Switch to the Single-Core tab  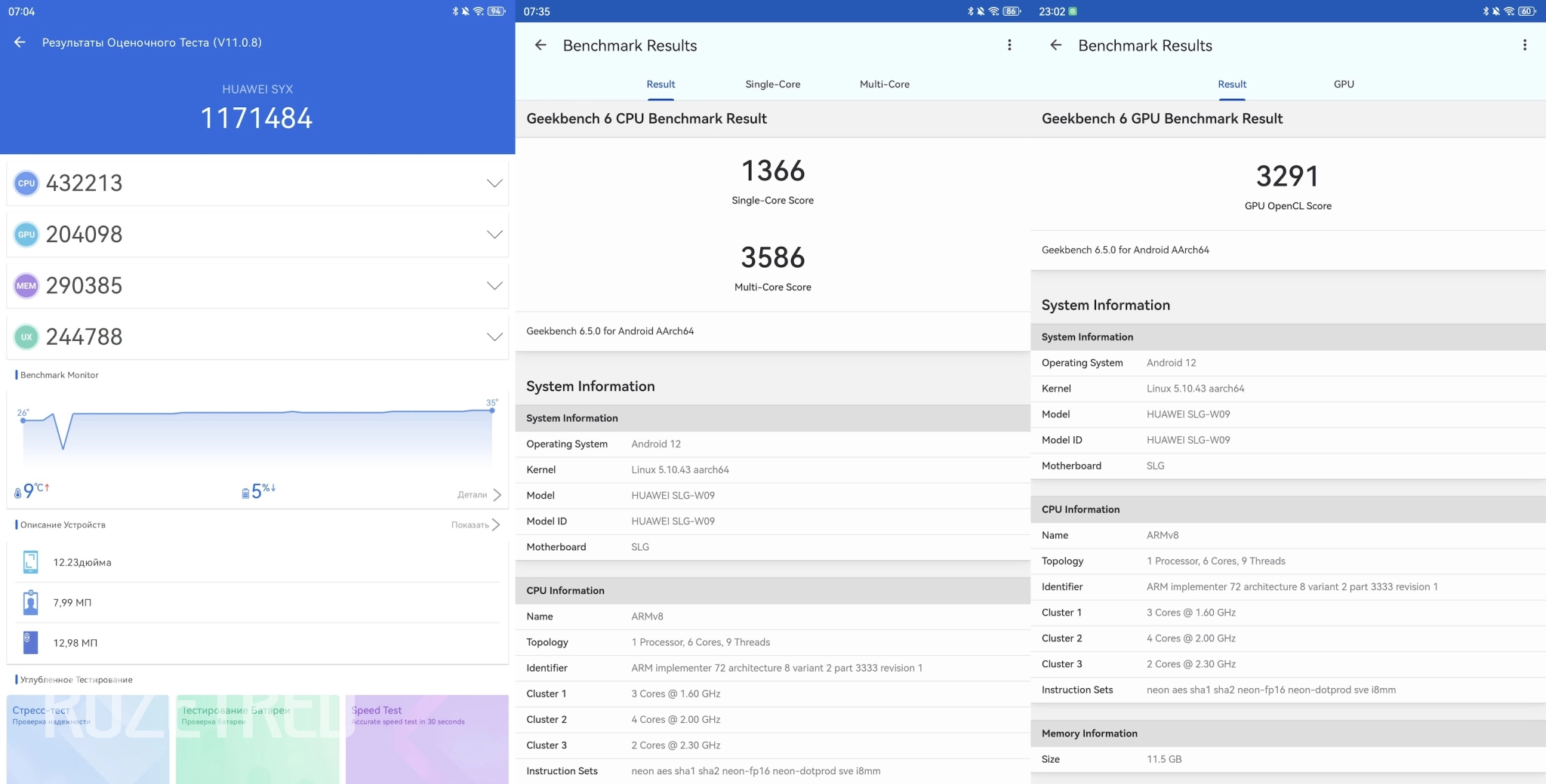(x=772, y=85)
